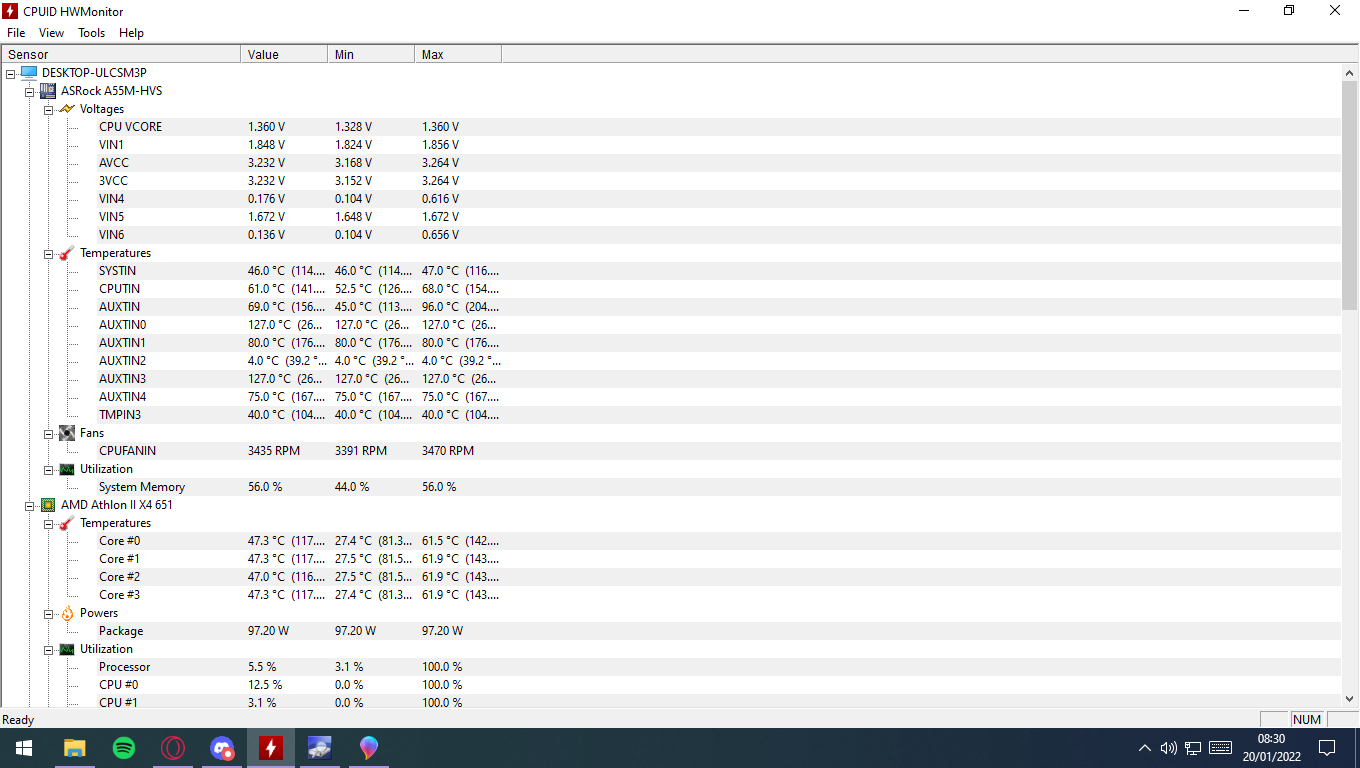Open the View menu
Image resolution: width=1360 pixels, height=768 pixels.
[x=51, y=33]
